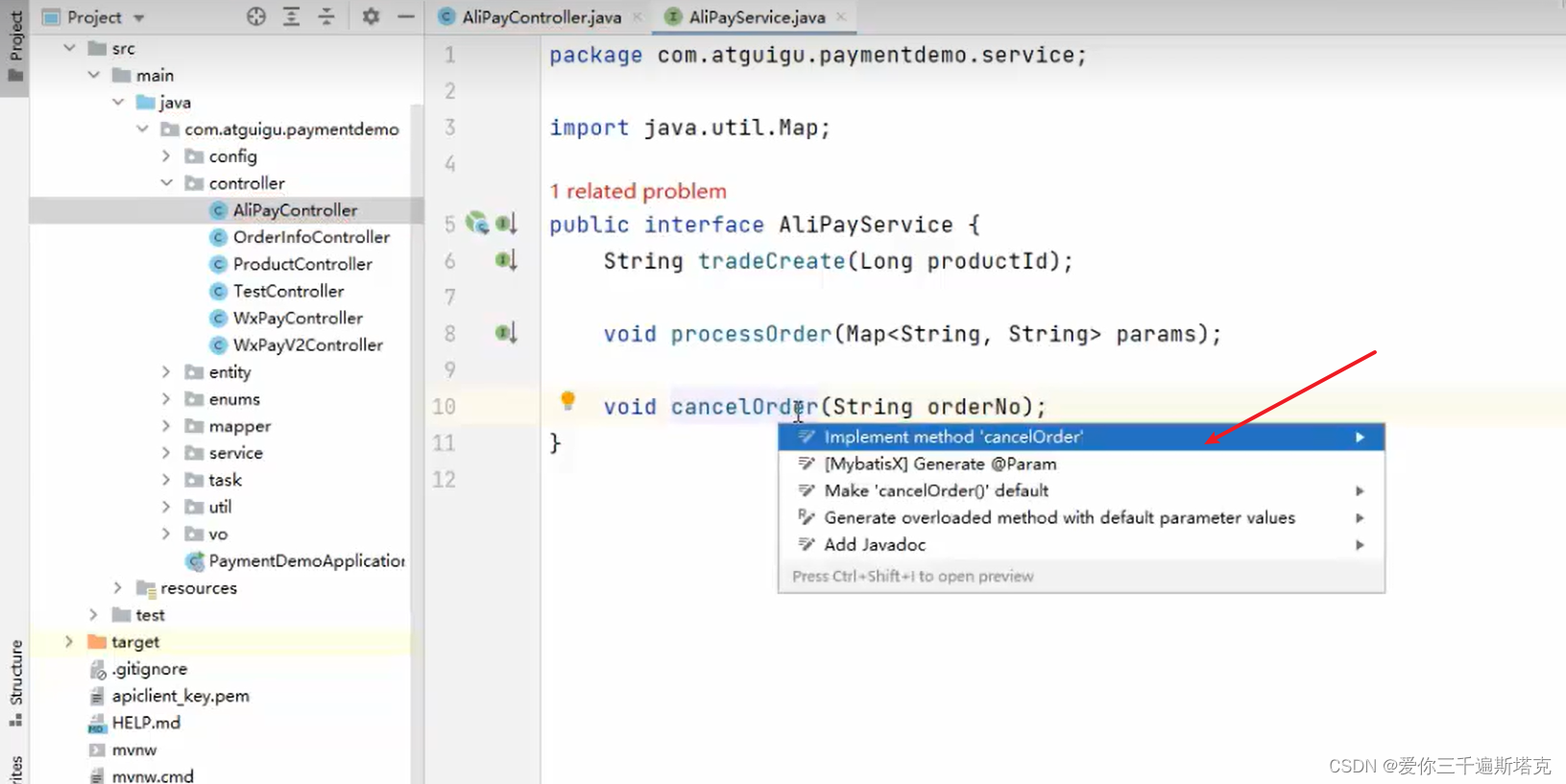Close the AliPayController.java tab
This screenshot has width=1566, height=784.
pos(638,16)
